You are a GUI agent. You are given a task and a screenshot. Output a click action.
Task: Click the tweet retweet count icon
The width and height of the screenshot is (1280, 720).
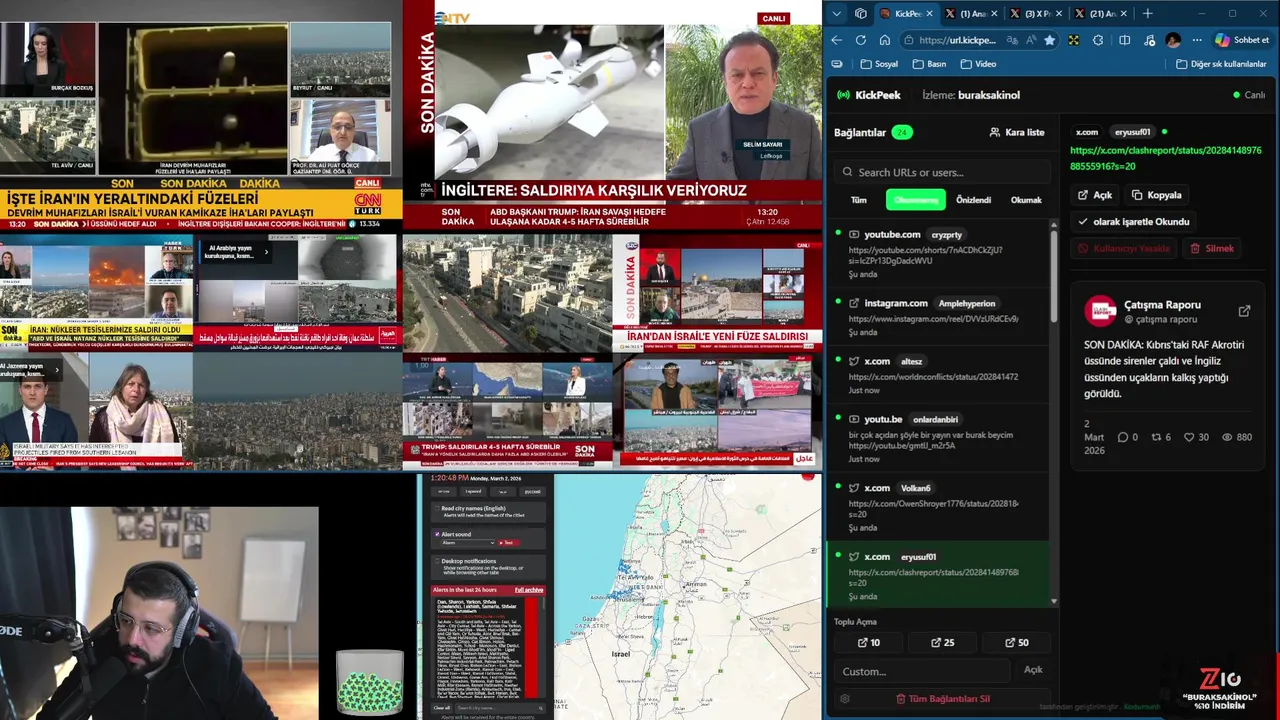1156,437
